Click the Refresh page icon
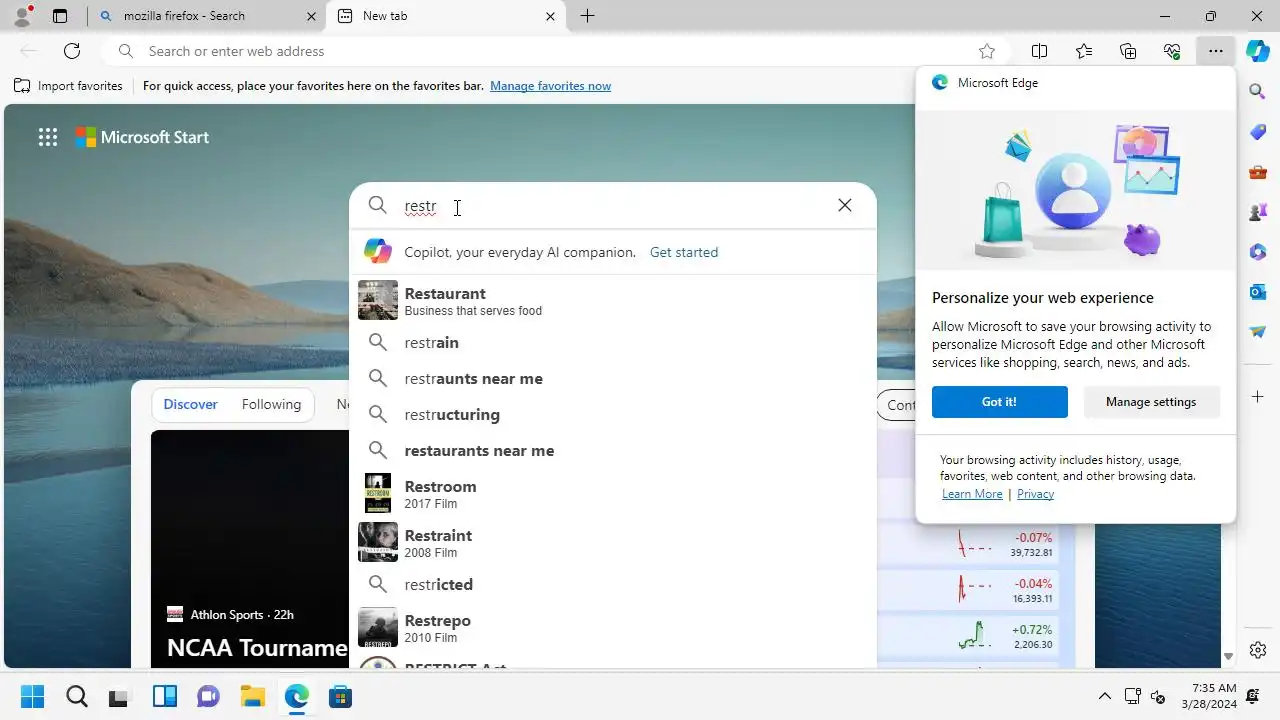The height and width of the screenshot is (720, 1280). tap(72, 51)
